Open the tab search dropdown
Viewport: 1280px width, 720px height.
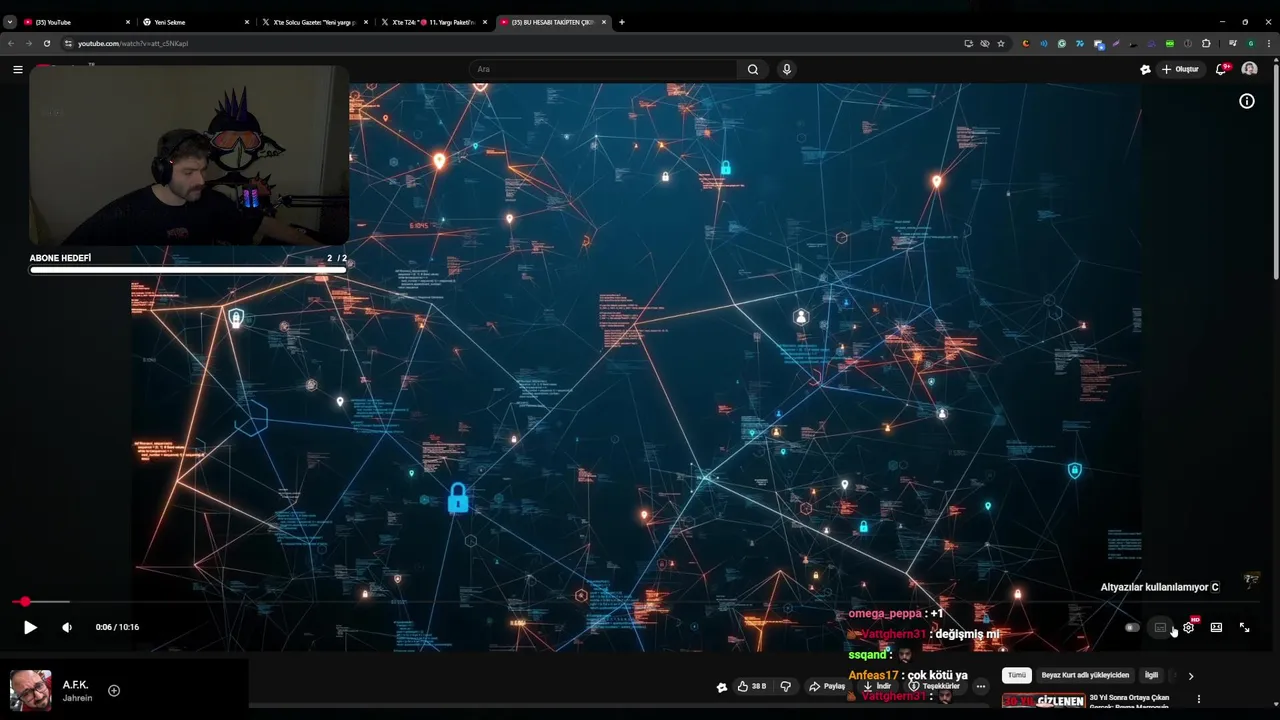tap(9, 22)
